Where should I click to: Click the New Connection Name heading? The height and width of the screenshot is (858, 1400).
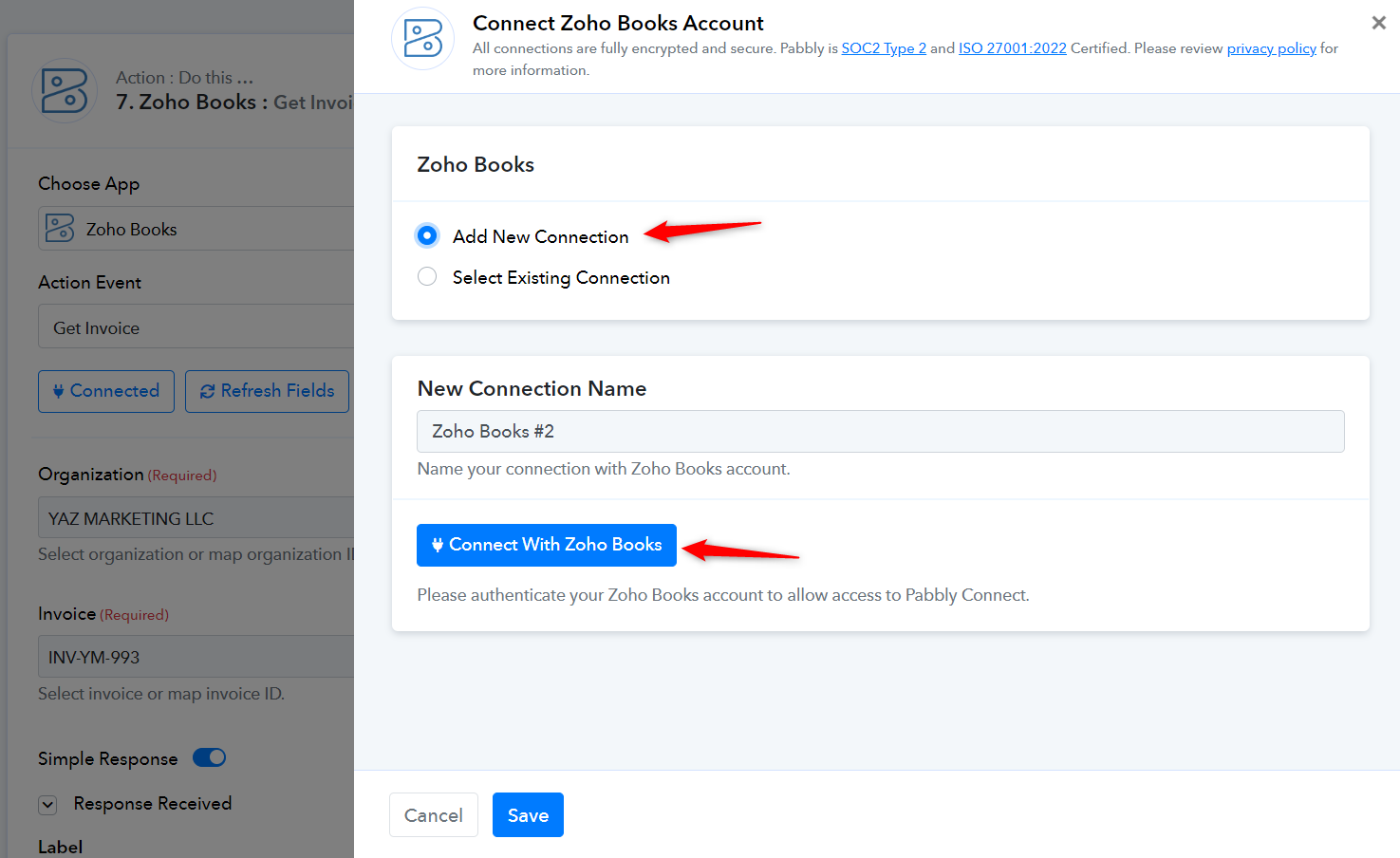[532, 388]
